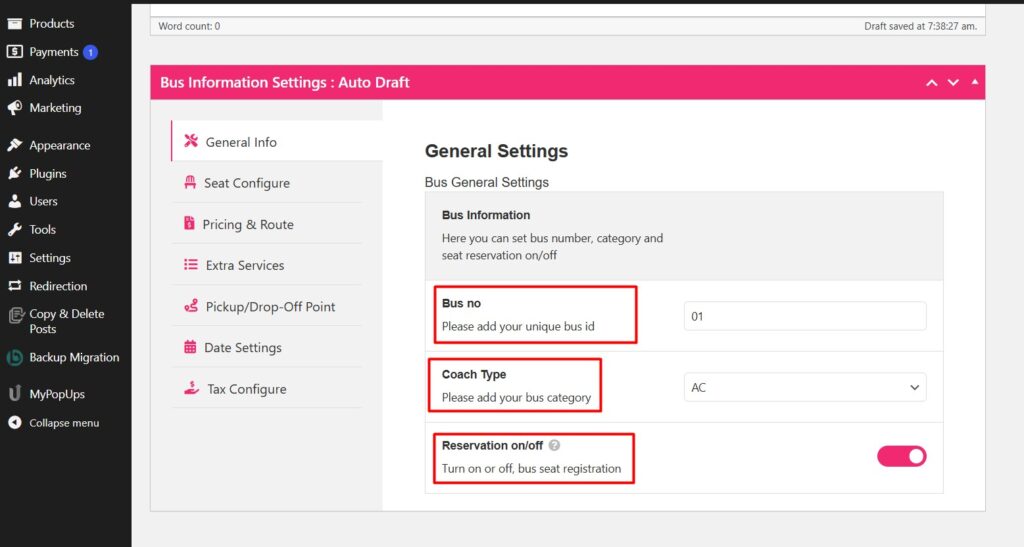Toggle the Reservation on/off switch

point(901,456)
